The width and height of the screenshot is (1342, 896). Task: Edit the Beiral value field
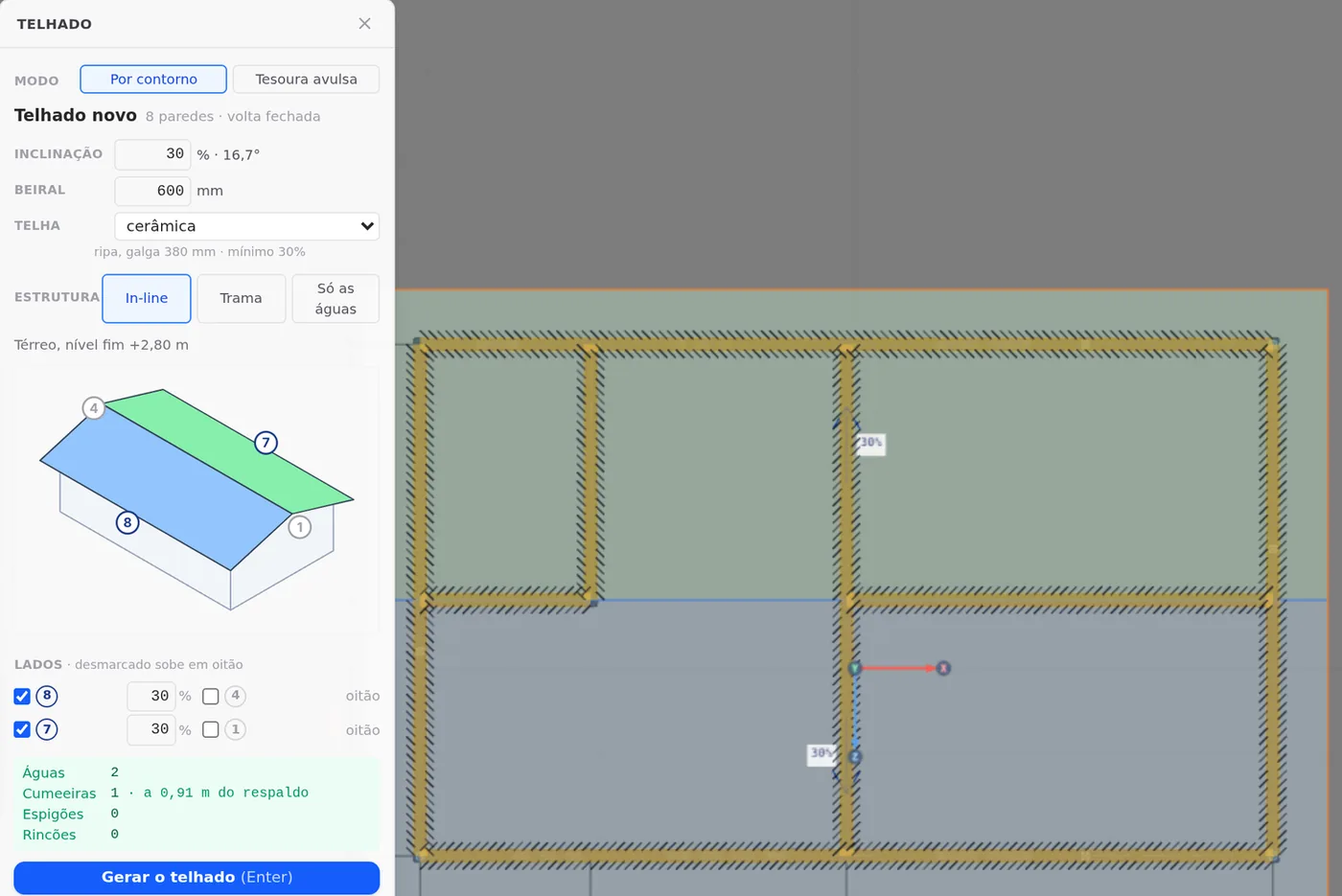click(x=152, y=191)
